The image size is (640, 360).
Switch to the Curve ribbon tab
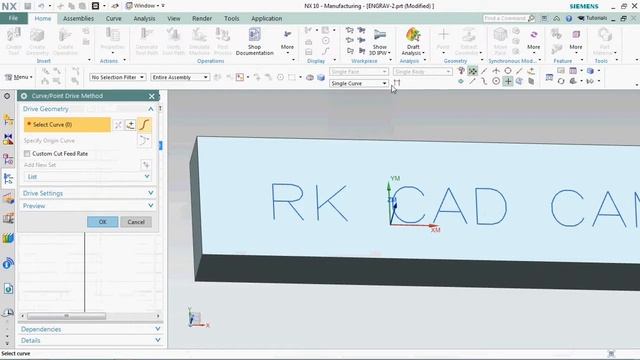click(x=113, y=18)
